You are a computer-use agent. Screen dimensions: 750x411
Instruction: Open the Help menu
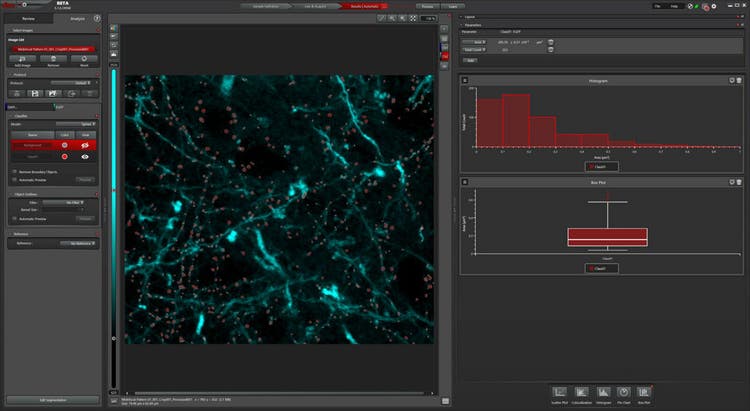[674, 6]
